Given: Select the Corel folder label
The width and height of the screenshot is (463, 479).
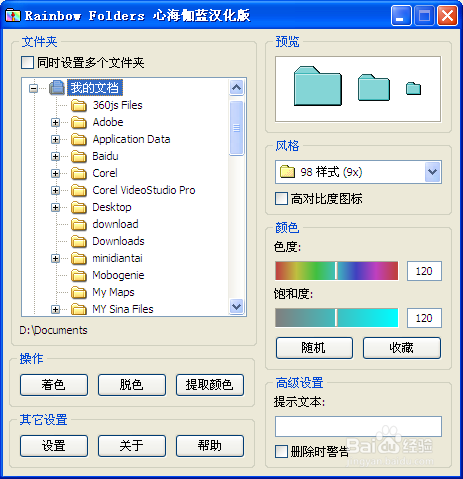Looking at the screenshot, I should point(105,173).
